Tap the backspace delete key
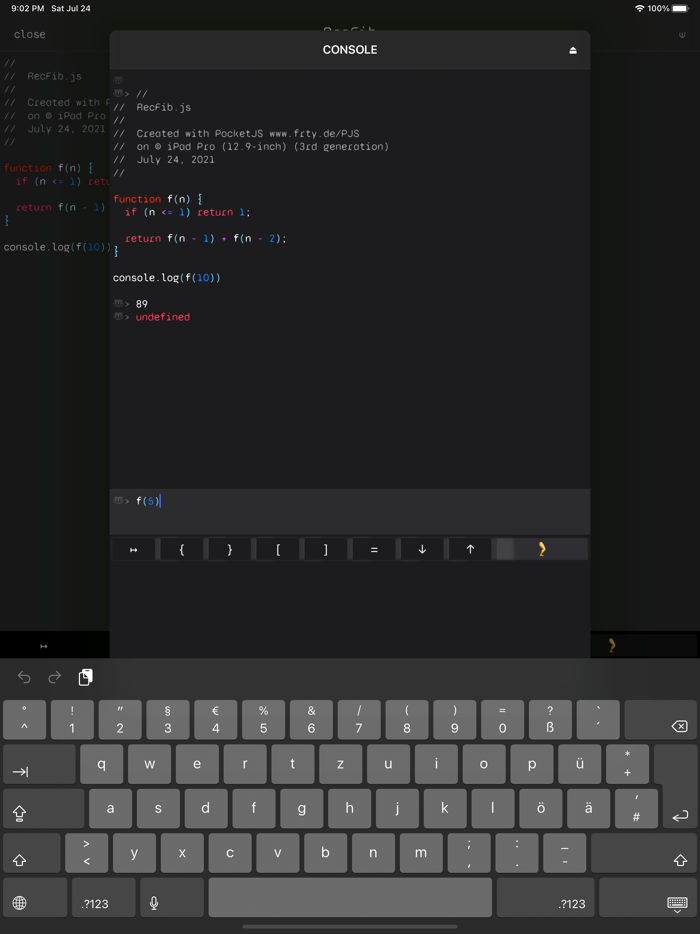This screenshot has width=700, height=934. point(662,720)
